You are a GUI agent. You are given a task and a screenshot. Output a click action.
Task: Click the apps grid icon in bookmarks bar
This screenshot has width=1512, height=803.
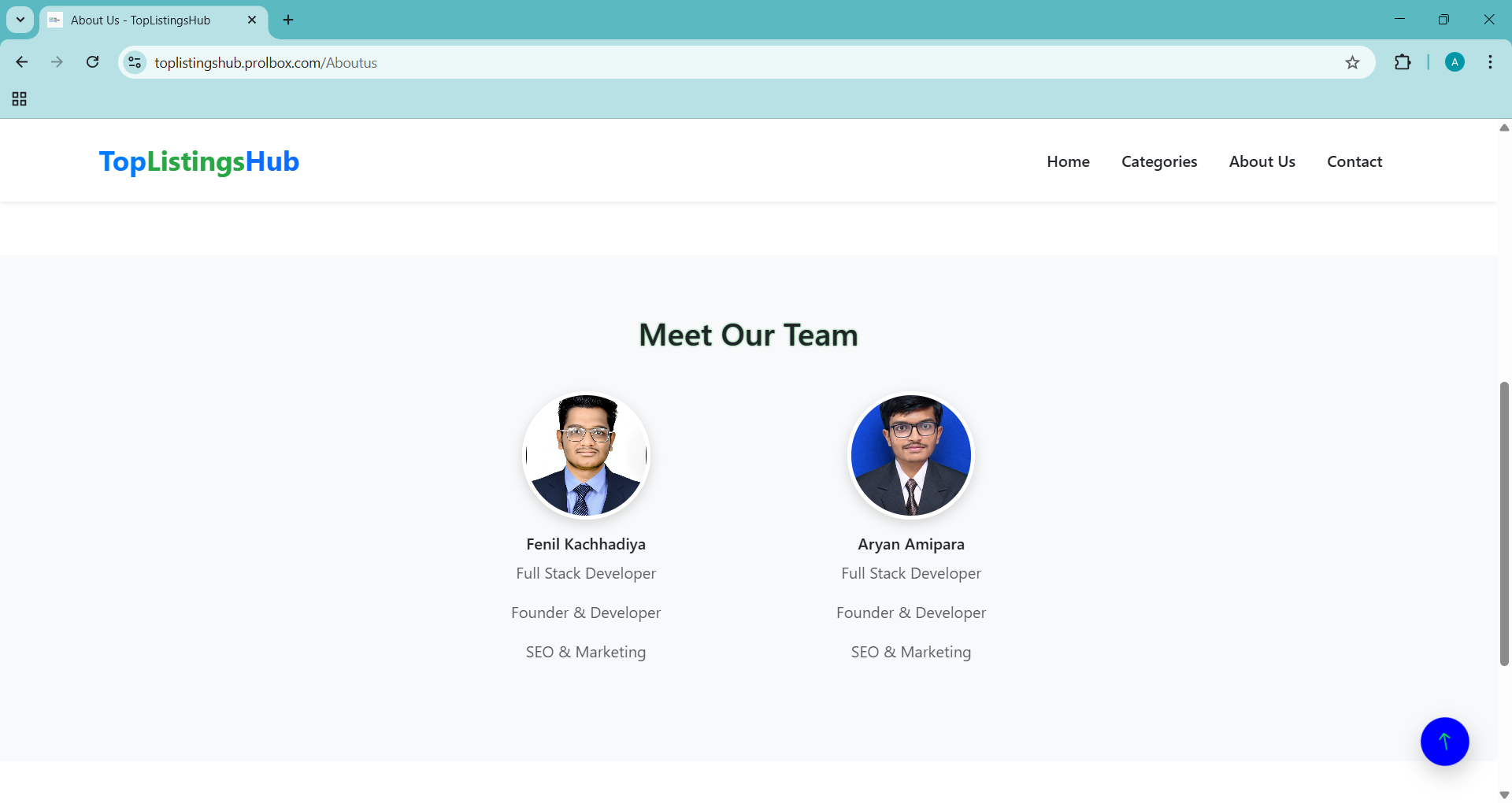click(20, 99)
